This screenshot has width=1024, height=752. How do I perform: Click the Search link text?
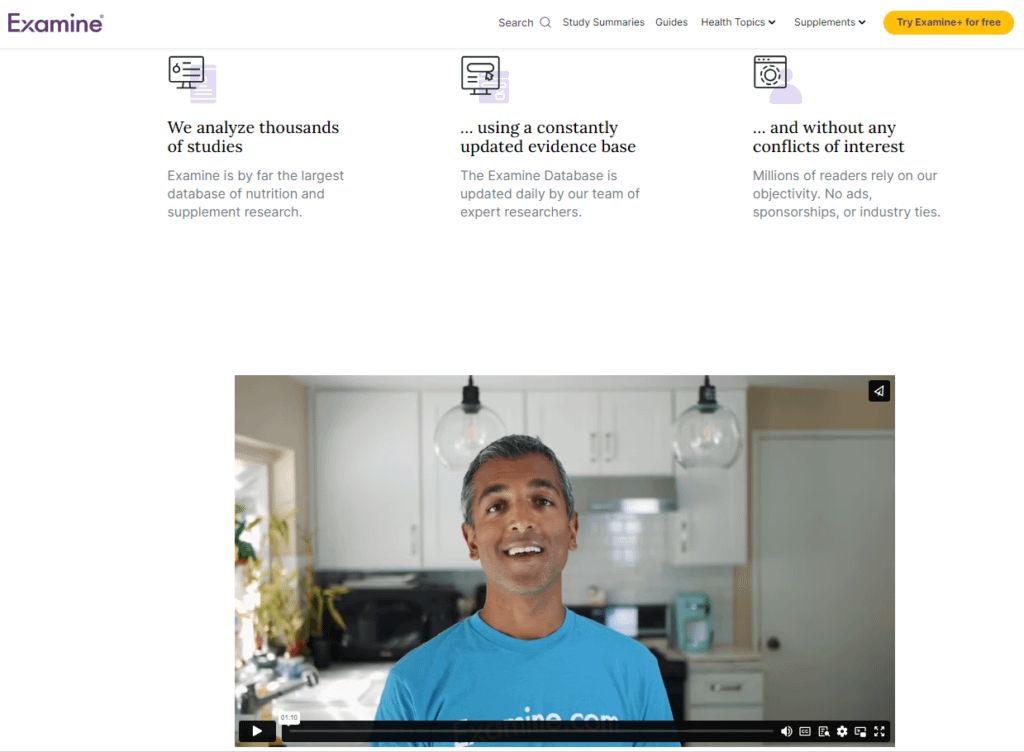[515, 22]
